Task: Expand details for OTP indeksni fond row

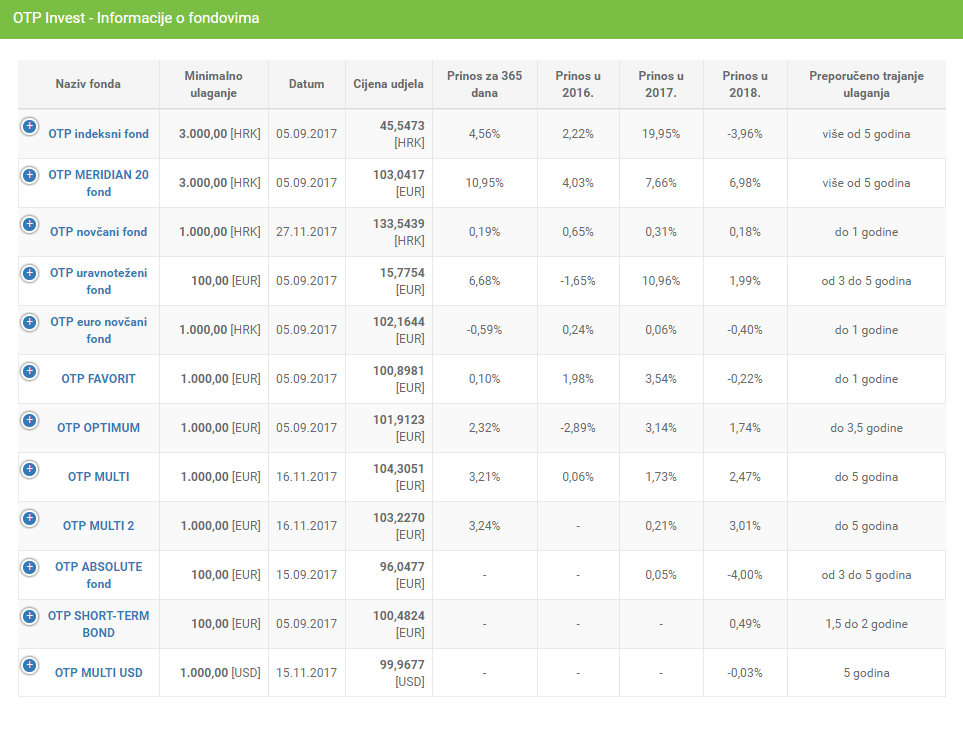Action: [x=29, y=127]
